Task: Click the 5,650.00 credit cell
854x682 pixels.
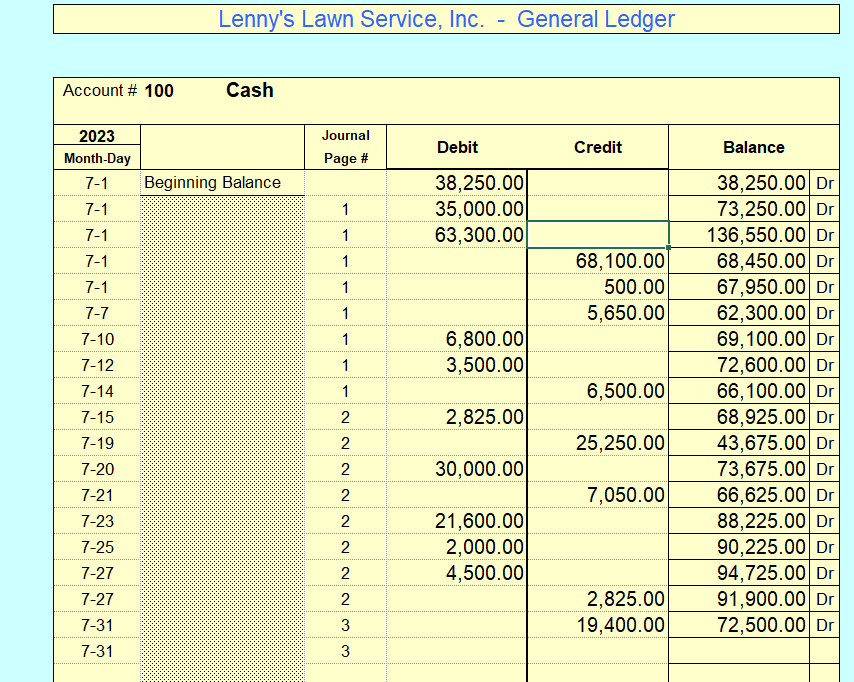Action: [x=597, y=313]
